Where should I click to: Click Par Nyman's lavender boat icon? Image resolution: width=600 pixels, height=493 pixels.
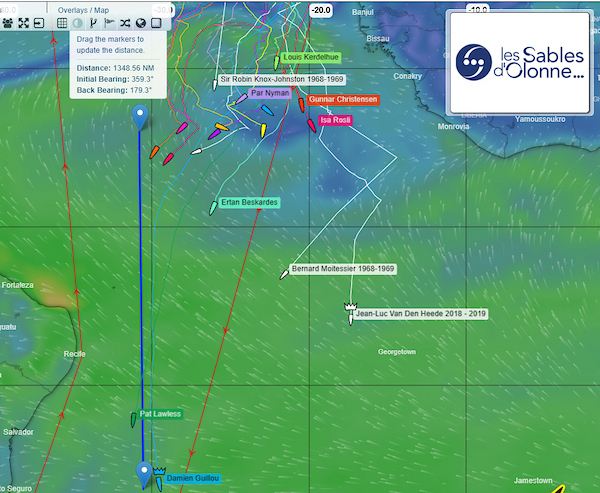click(x=241, y=99)
